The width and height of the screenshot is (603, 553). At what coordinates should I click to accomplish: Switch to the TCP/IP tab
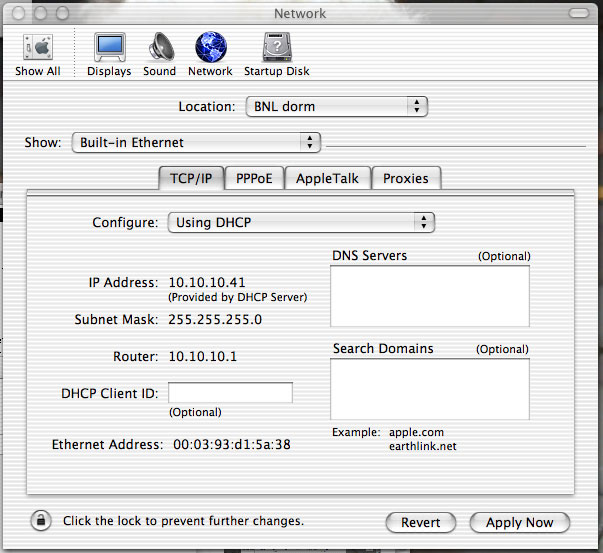tap(190, 178)
